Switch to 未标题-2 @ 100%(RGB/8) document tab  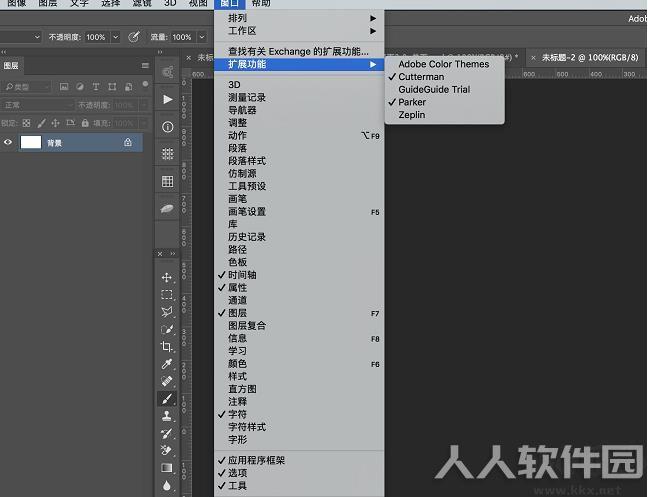click(589, 58)
